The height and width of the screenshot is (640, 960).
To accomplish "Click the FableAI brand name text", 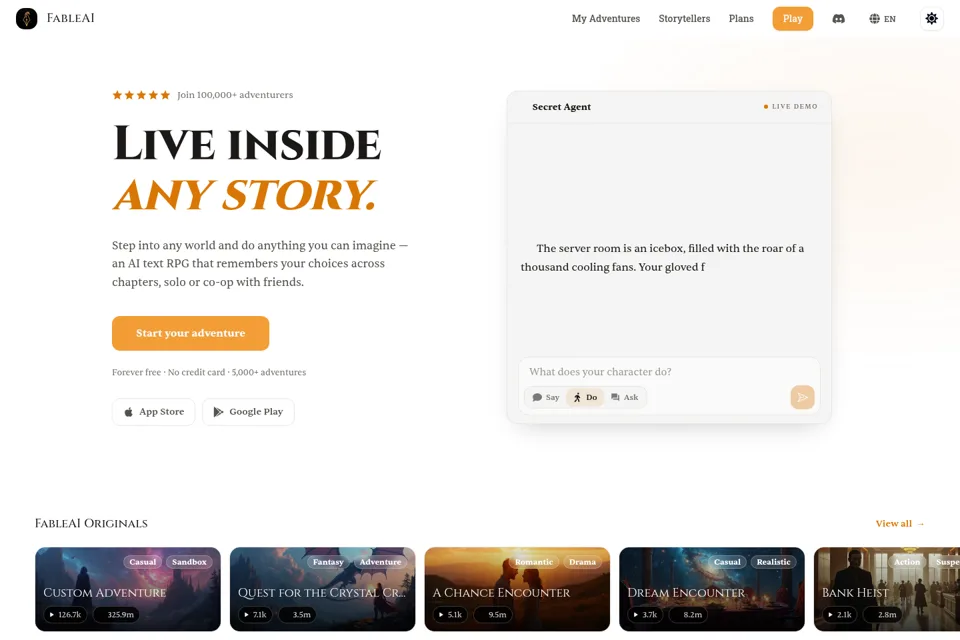I will point(70,18).
